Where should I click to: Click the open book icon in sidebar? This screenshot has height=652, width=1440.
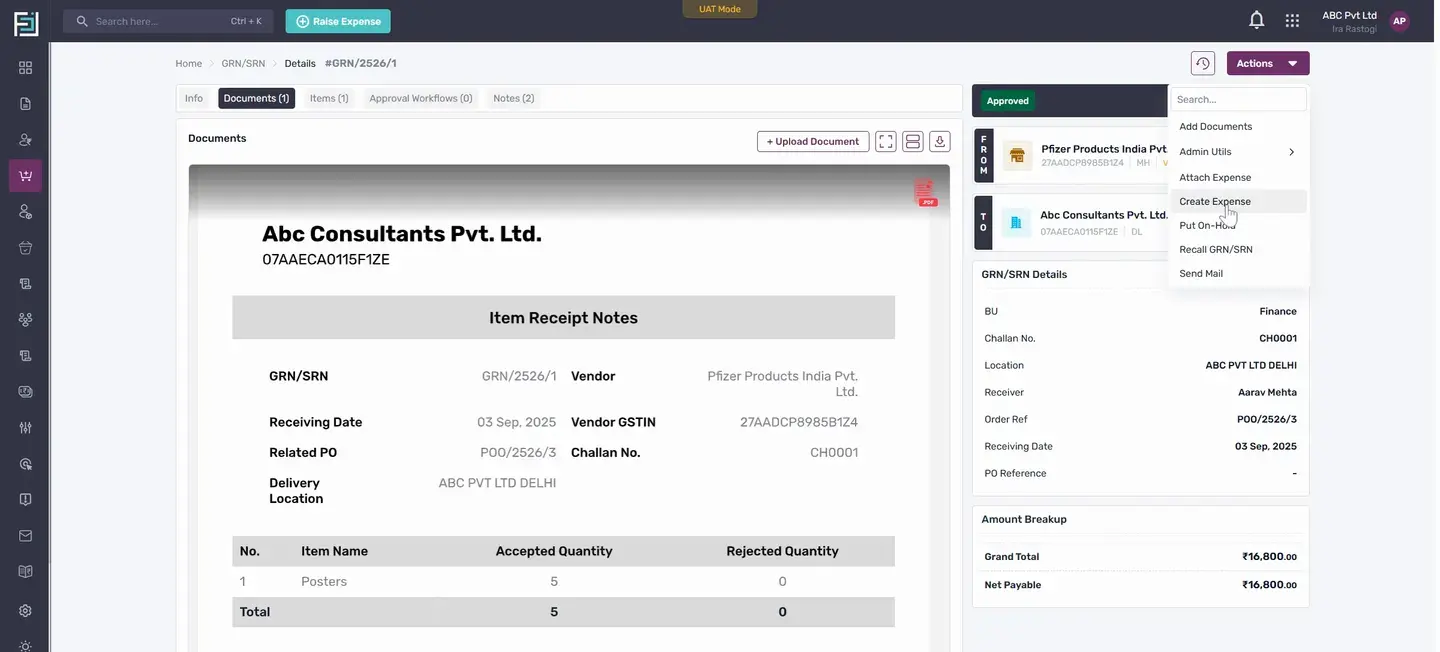coord(25,572)
